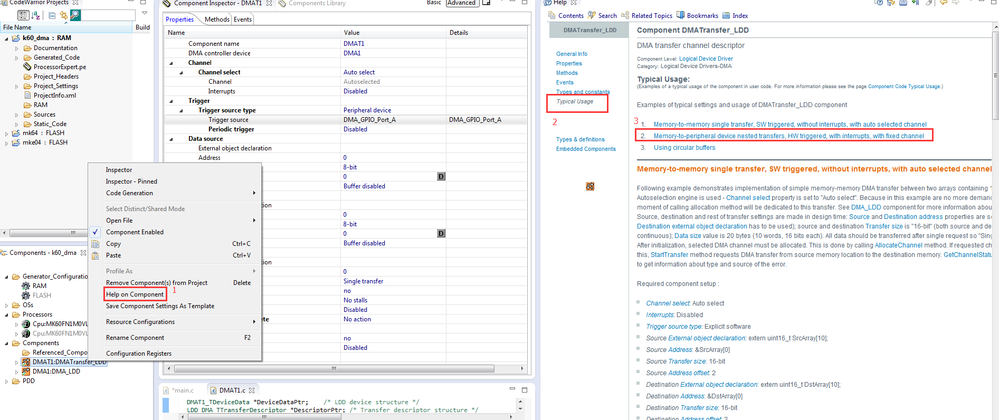Expand the mk64 : FLASH project
Screen dimensions: 999x420
click(x=7, y=133)
